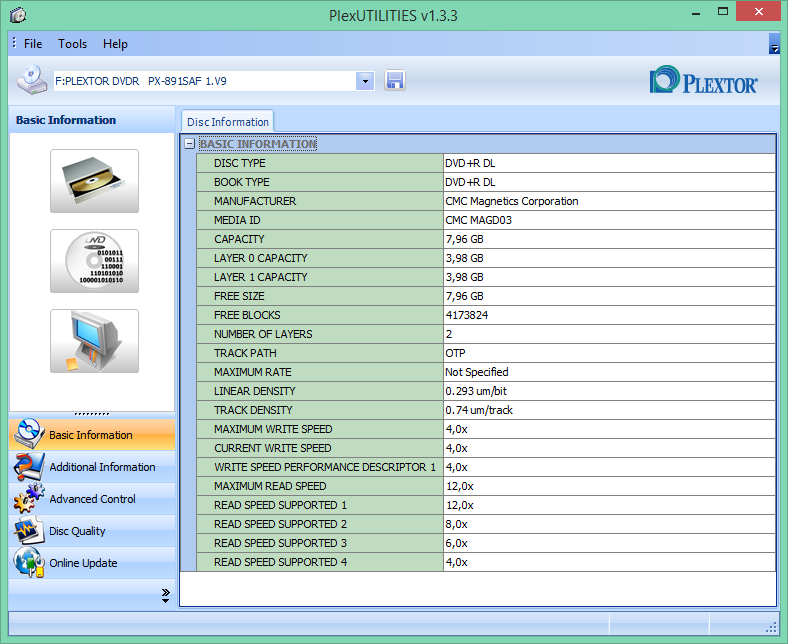Select the Not Specified maximum rate value
Screen dimensions: 788x644
(x=476, y=372)
